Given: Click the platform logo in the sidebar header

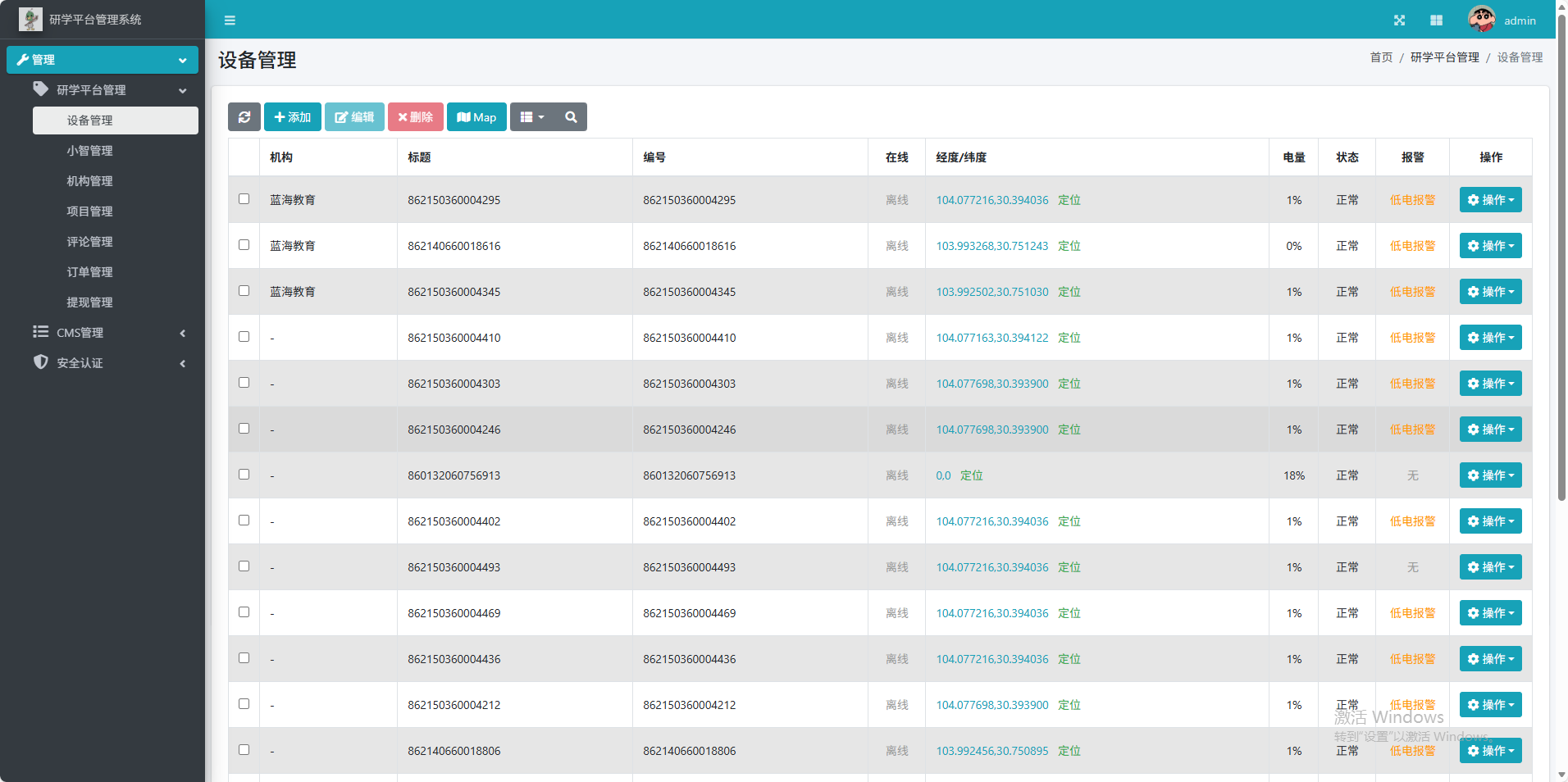Looking at the screenshot, I should click(30, 19).
